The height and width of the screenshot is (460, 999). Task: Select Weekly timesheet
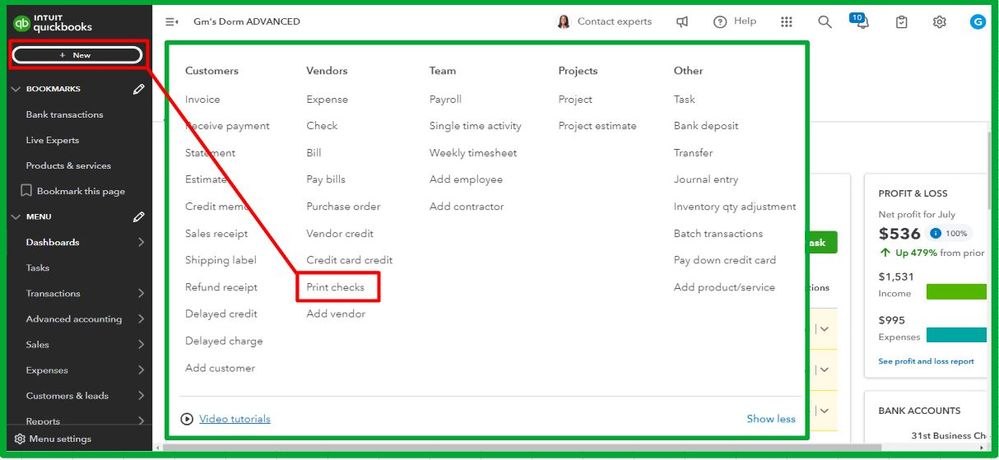click(473, 153)
